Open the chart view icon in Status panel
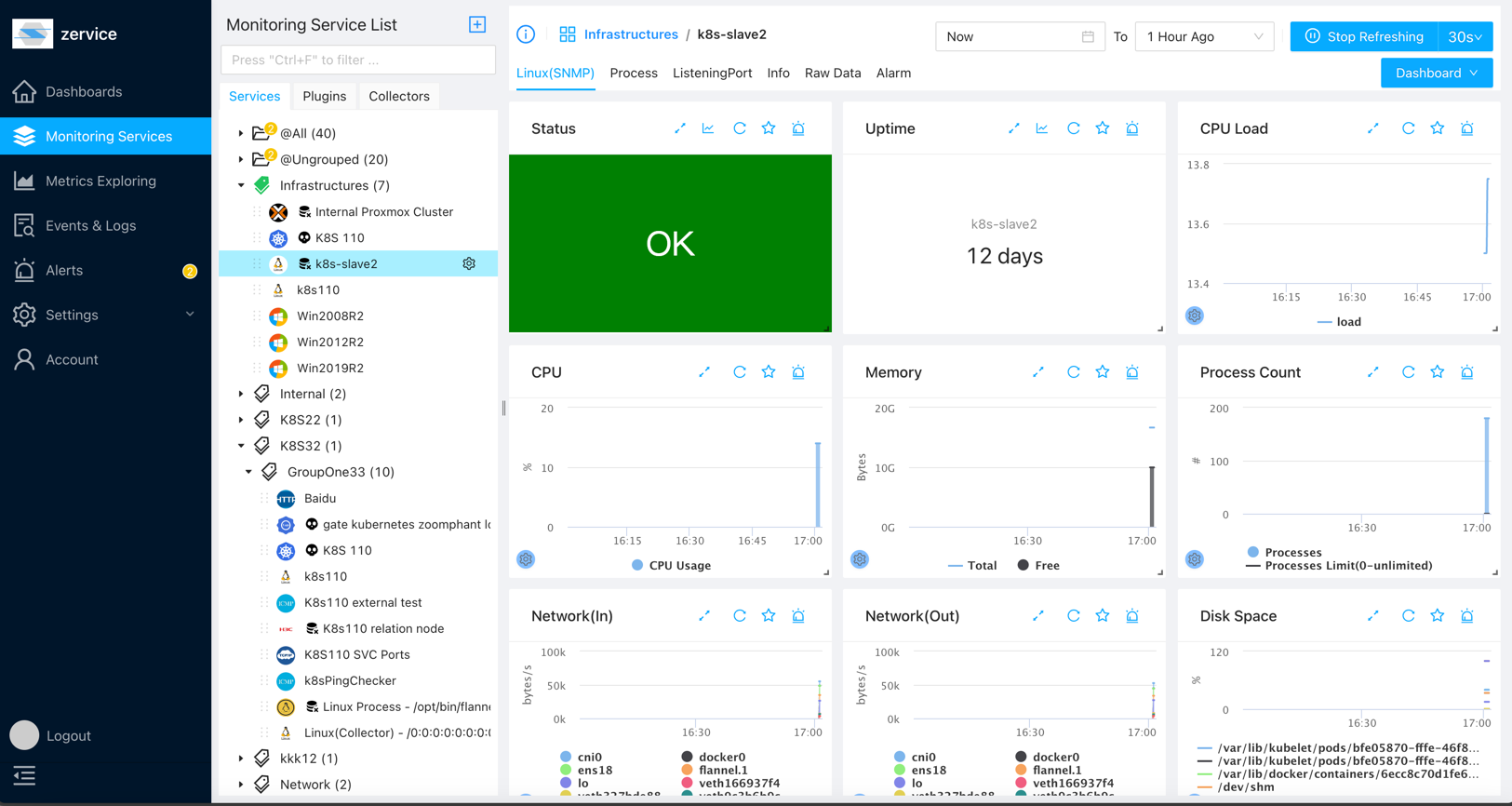This screenshot has width=1512, height=806. point(708,128)
